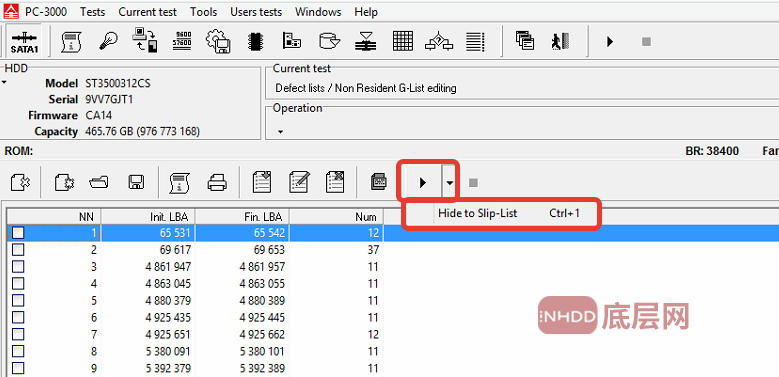Start the test with top toolbar play button
779x377 pixels.
[610, 42]
